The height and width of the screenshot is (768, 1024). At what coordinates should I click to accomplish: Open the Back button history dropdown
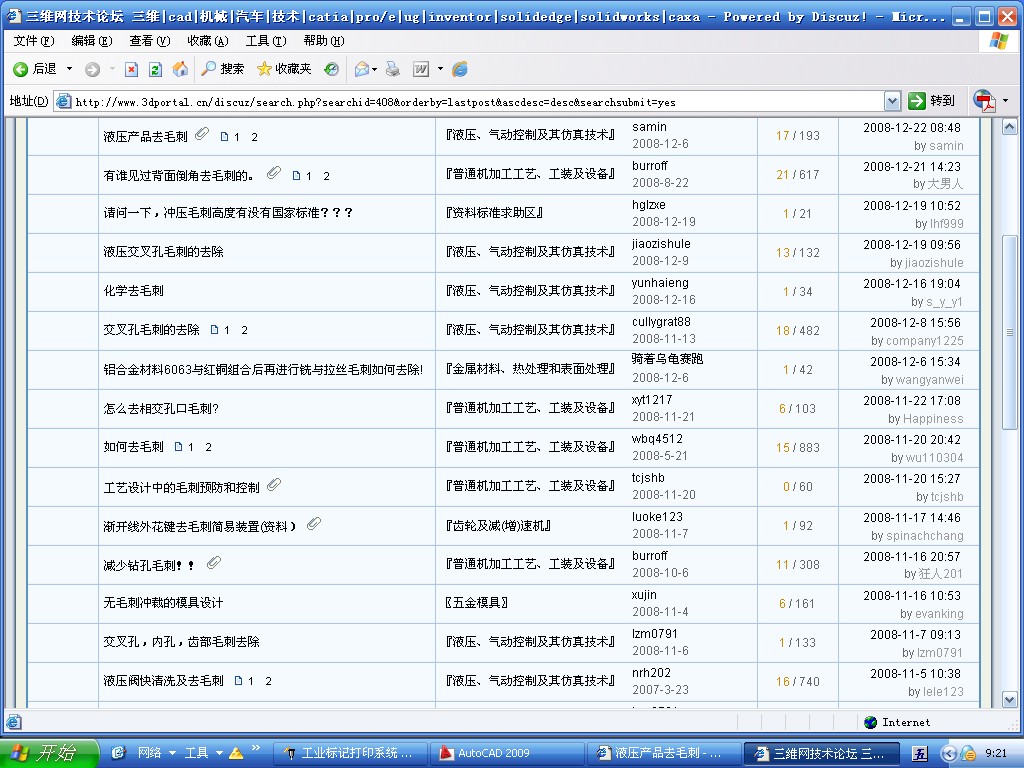tap(69, 69)
